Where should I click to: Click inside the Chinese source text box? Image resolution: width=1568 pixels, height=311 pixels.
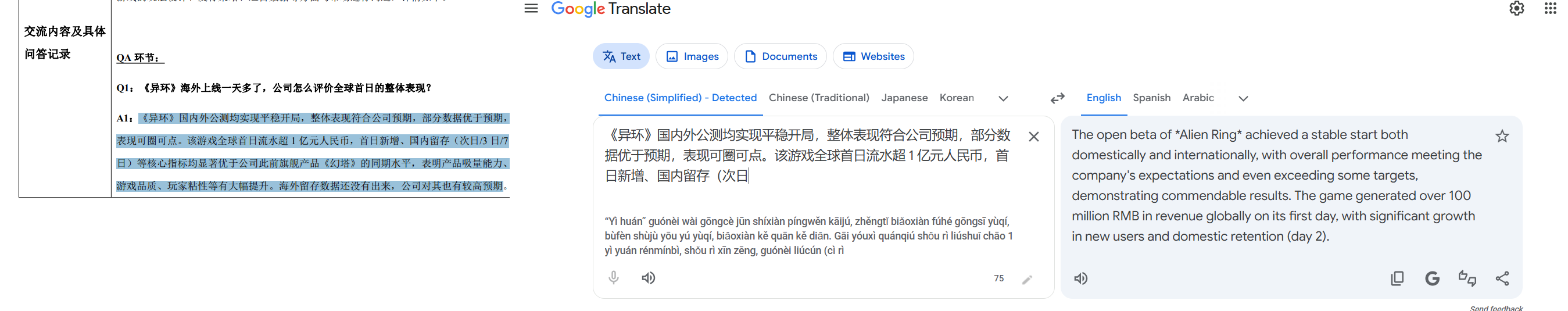coord(808,155)
